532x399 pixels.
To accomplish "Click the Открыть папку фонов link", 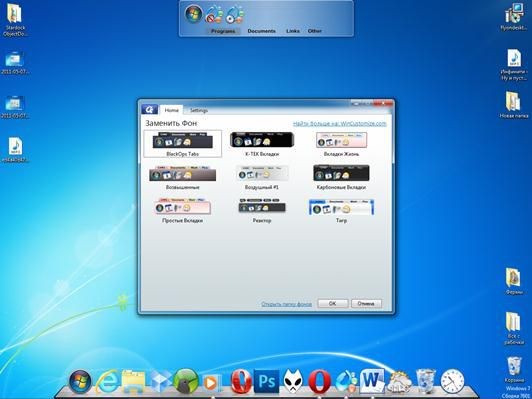I will tap(286, 304).
